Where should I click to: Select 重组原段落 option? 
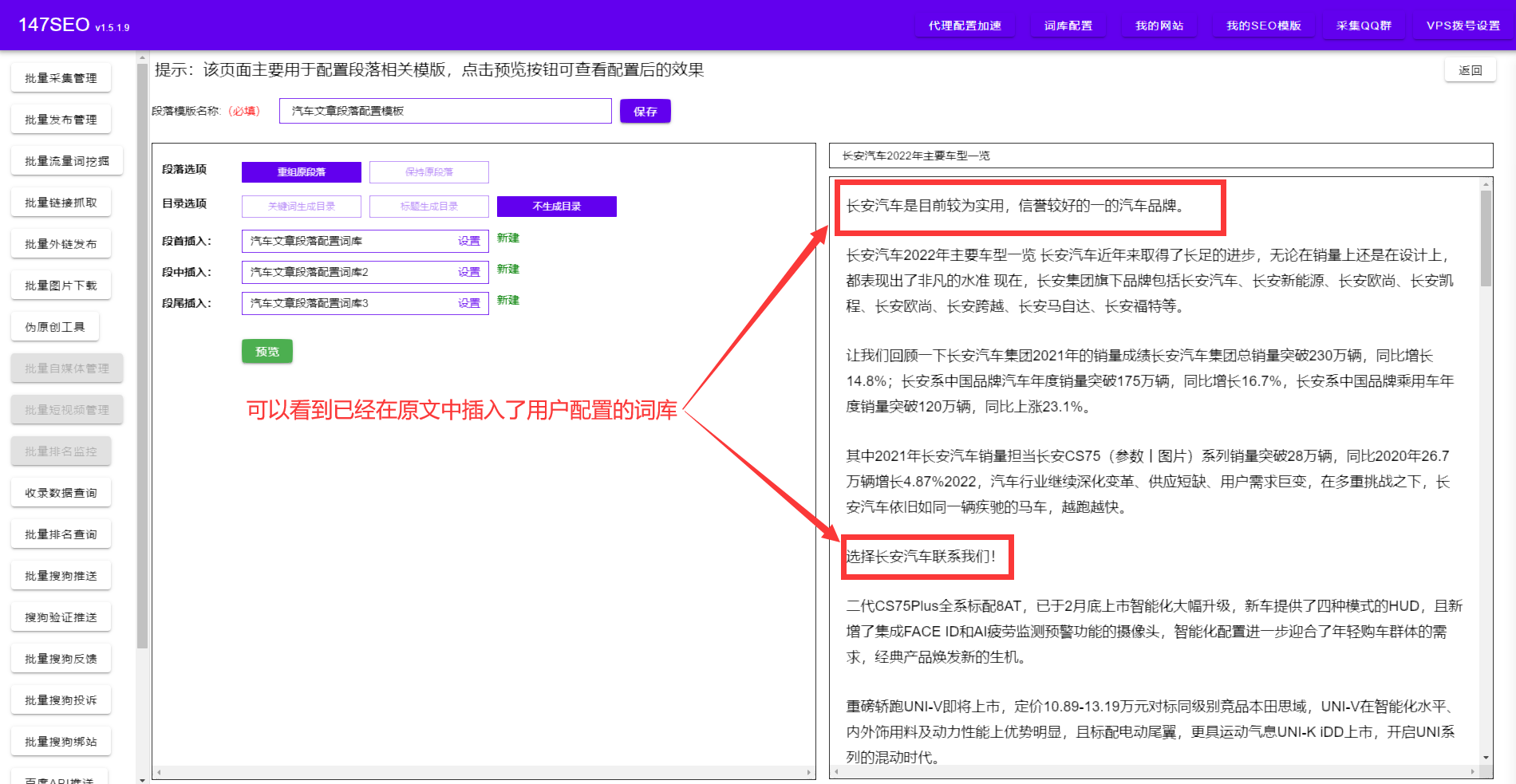(x=302, y=172)
